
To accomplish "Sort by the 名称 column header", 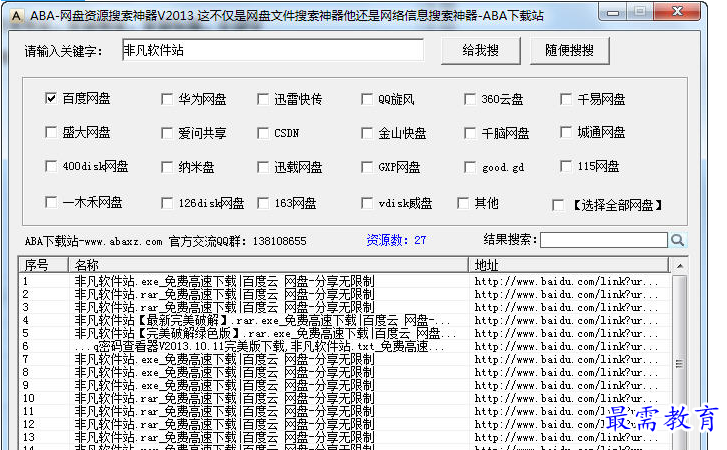I will click(x=268, y=265).
